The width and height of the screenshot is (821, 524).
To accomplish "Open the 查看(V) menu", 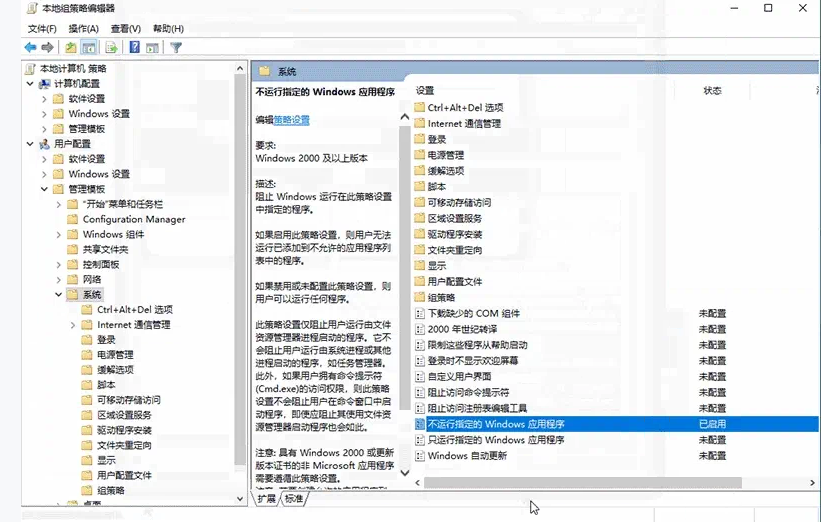I will tap(125, 28).
